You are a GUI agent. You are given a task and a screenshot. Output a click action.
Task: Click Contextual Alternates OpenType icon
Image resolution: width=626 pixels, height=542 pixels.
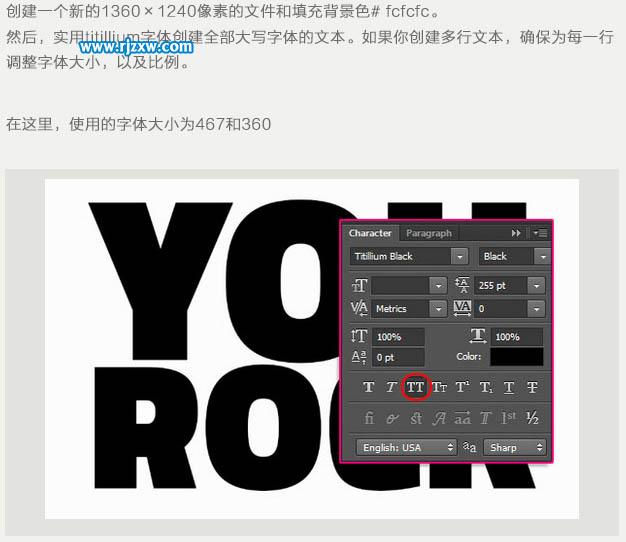click(x=392, y=418)
